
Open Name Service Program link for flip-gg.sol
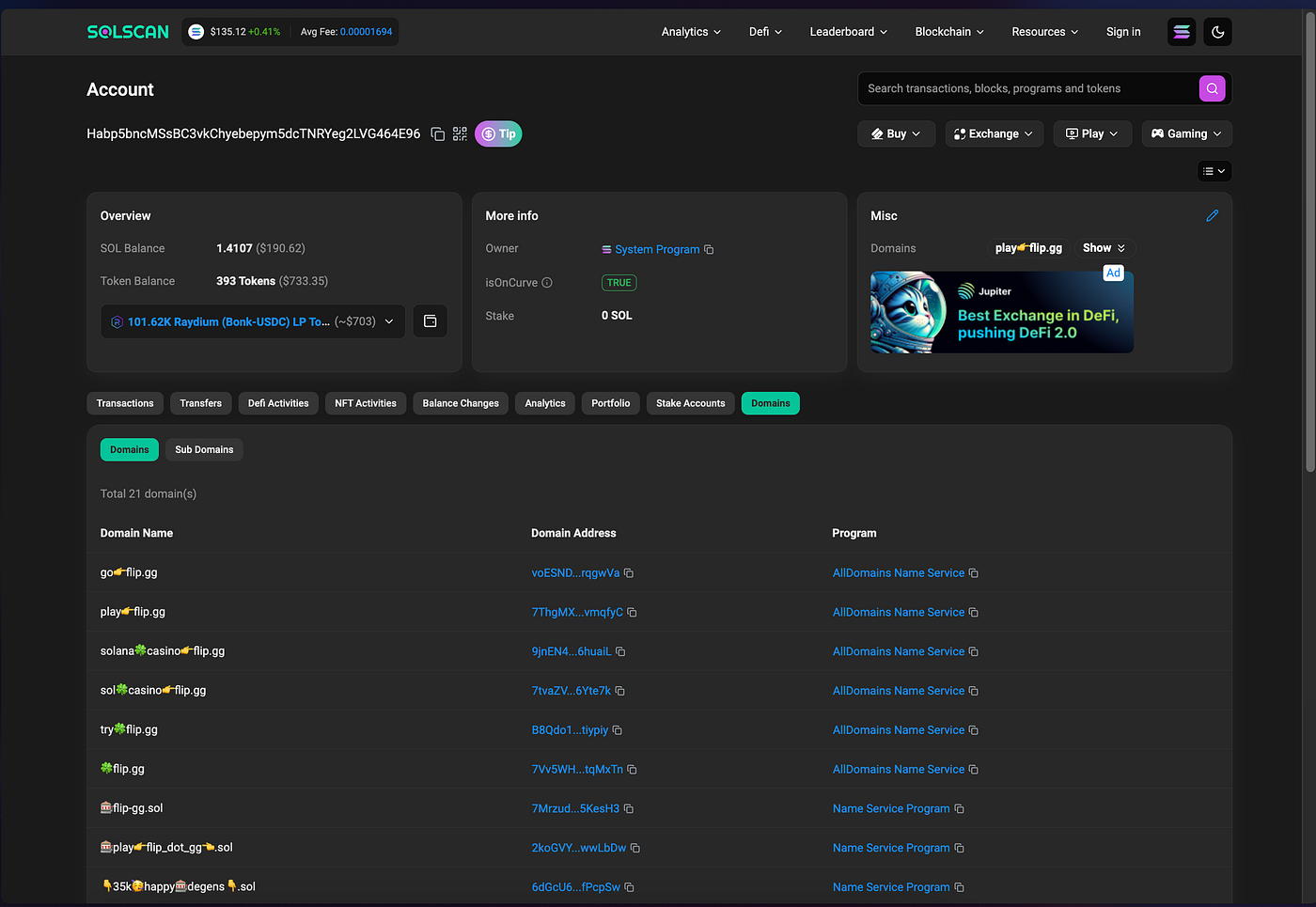click(x=891, y=808)
